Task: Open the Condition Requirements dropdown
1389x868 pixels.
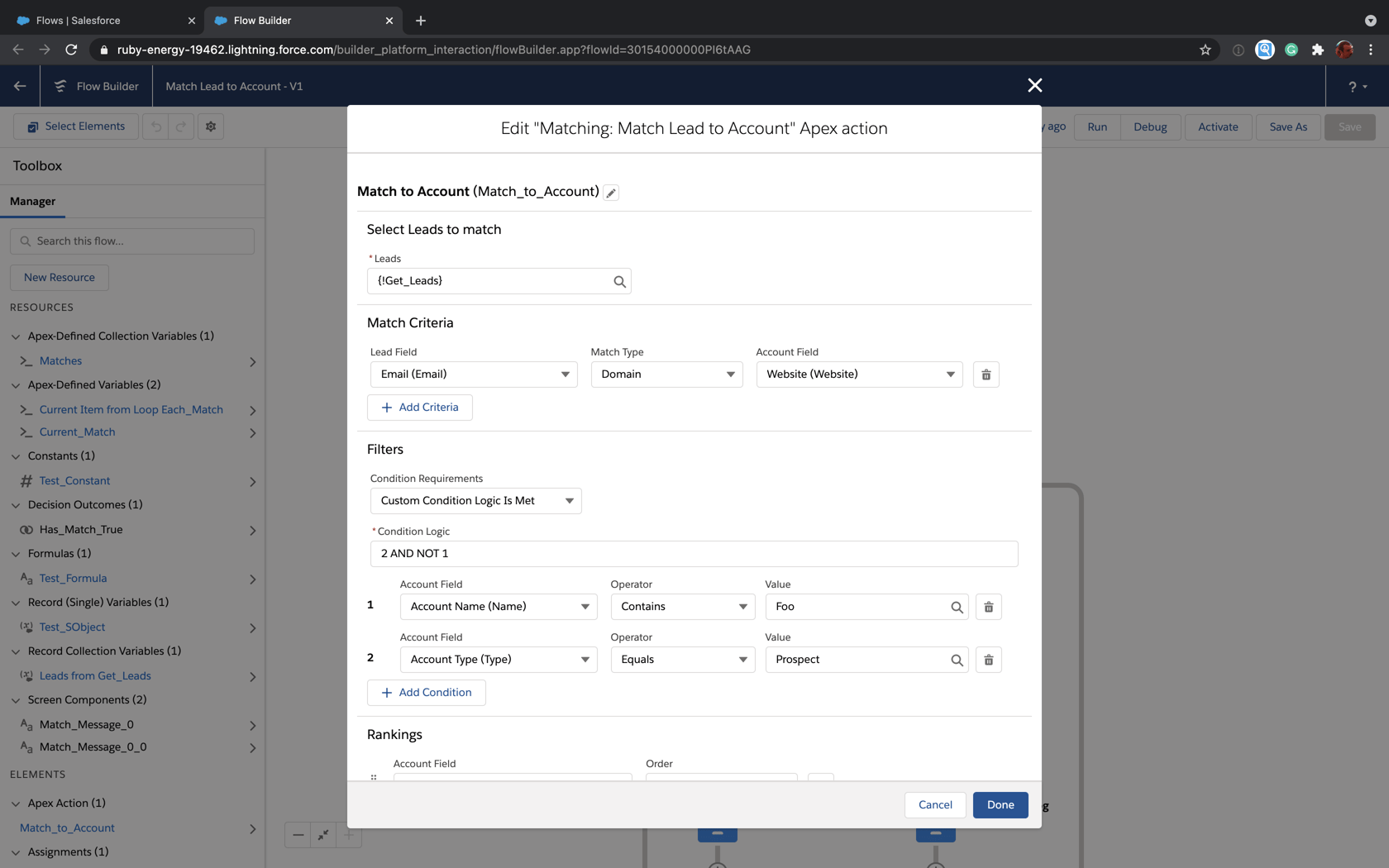Action: point(475,500)
